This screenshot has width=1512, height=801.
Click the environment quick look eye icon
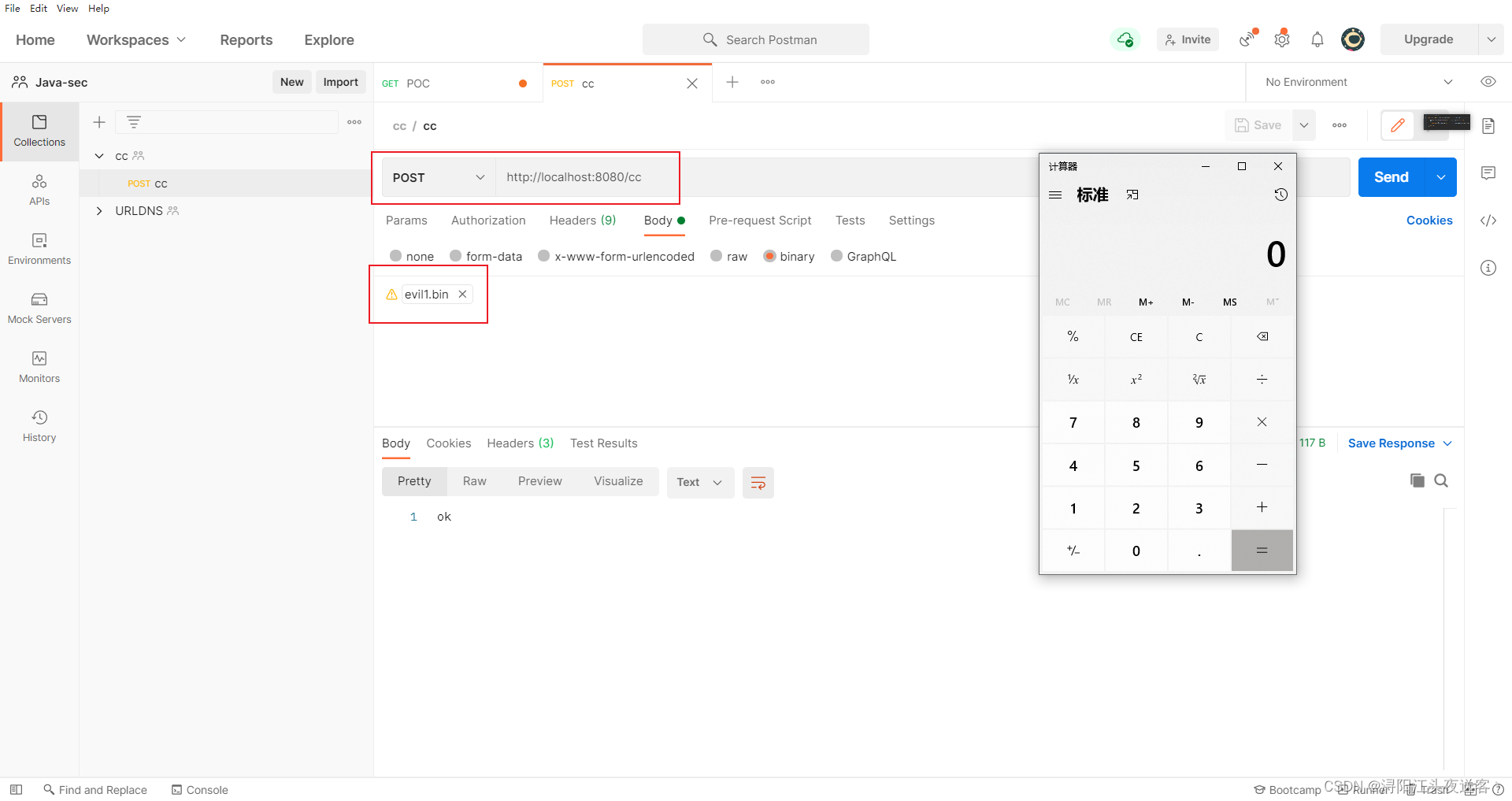1488,82
